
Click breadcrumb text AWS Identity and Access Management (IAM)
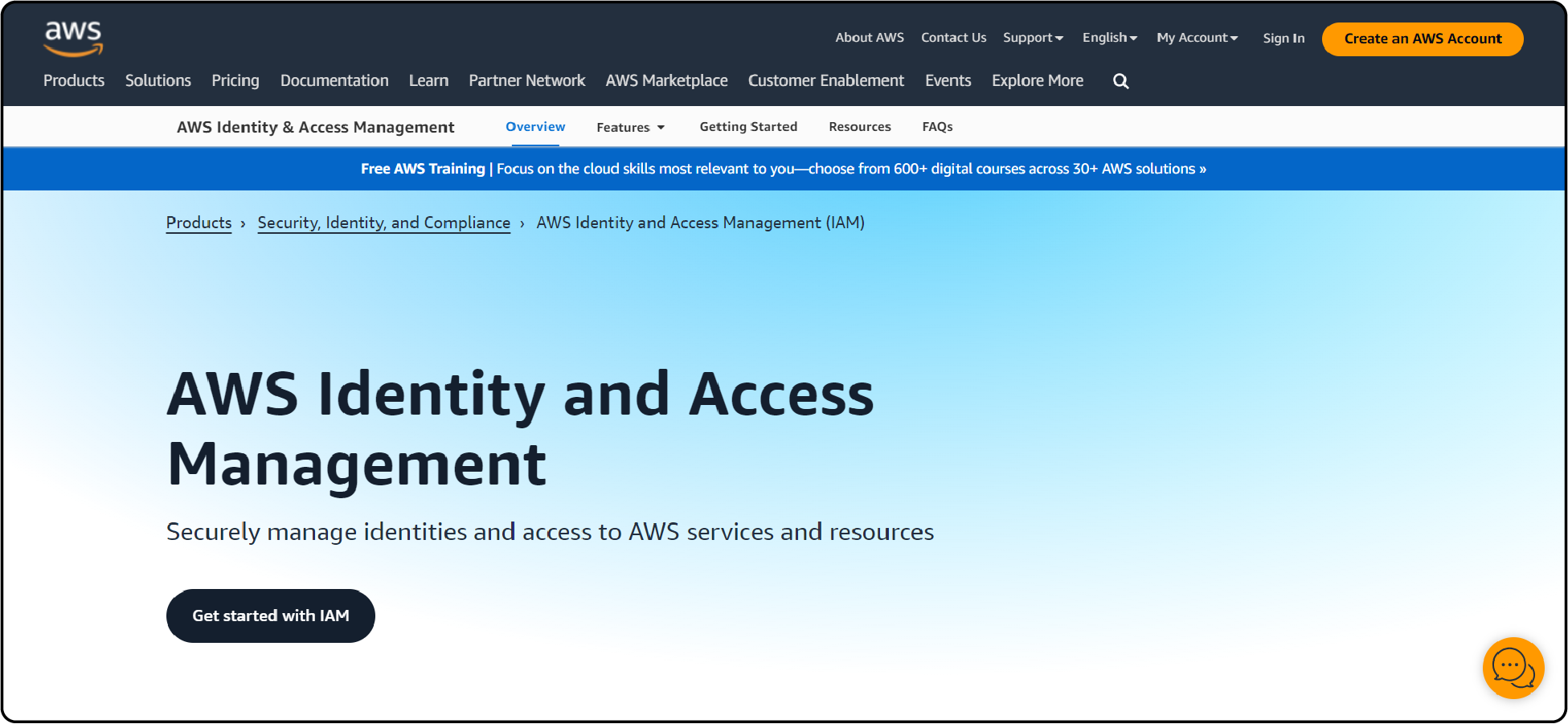point(701,223)
